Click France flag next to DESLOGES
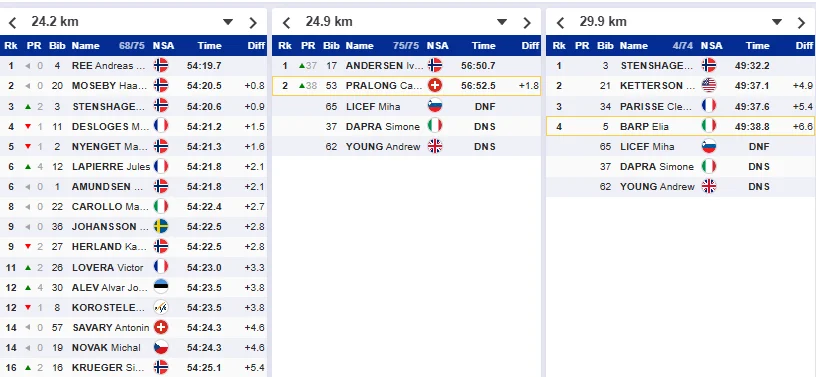Image resolution: width=816 pixels, height=377 pixels. (x=161, y=125)
